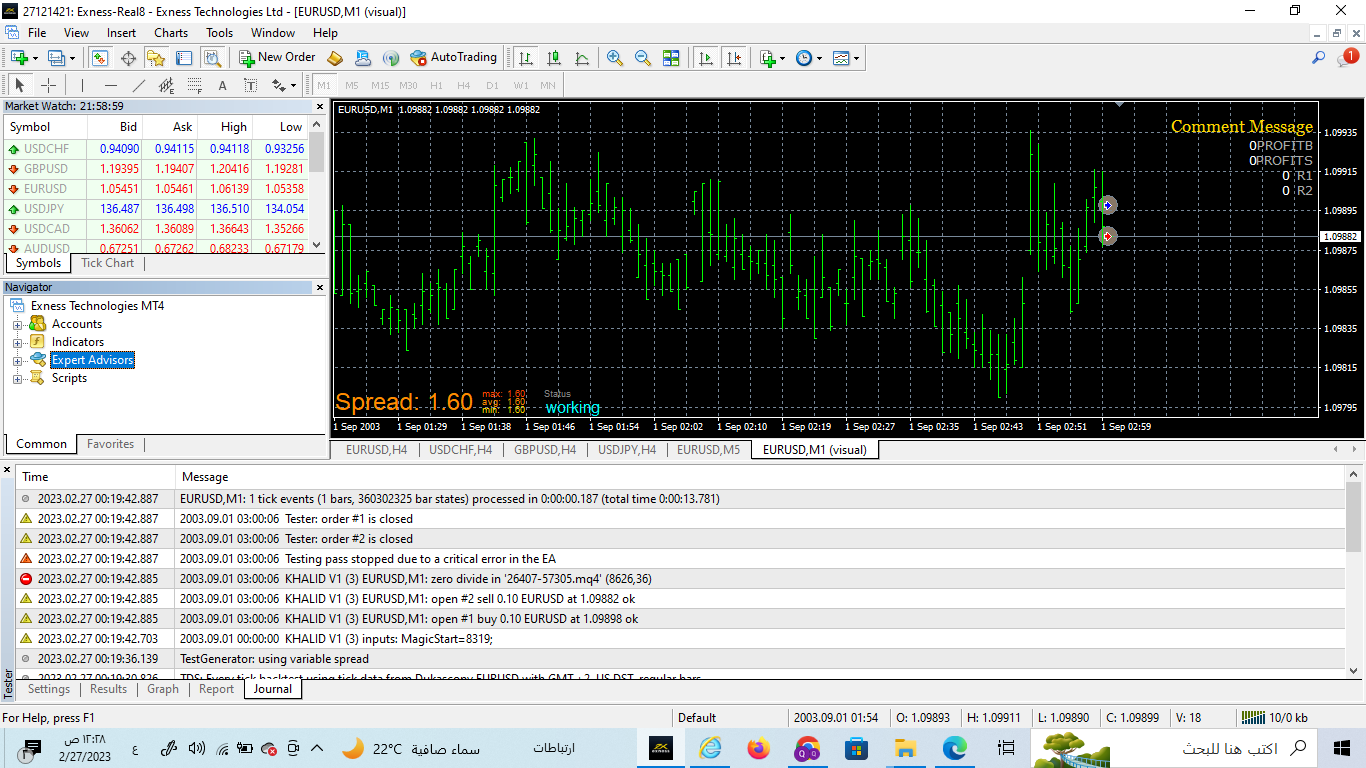Select the Text Label tool
1366x768 pixels.
pyautogui.click(x=250, y=85)
